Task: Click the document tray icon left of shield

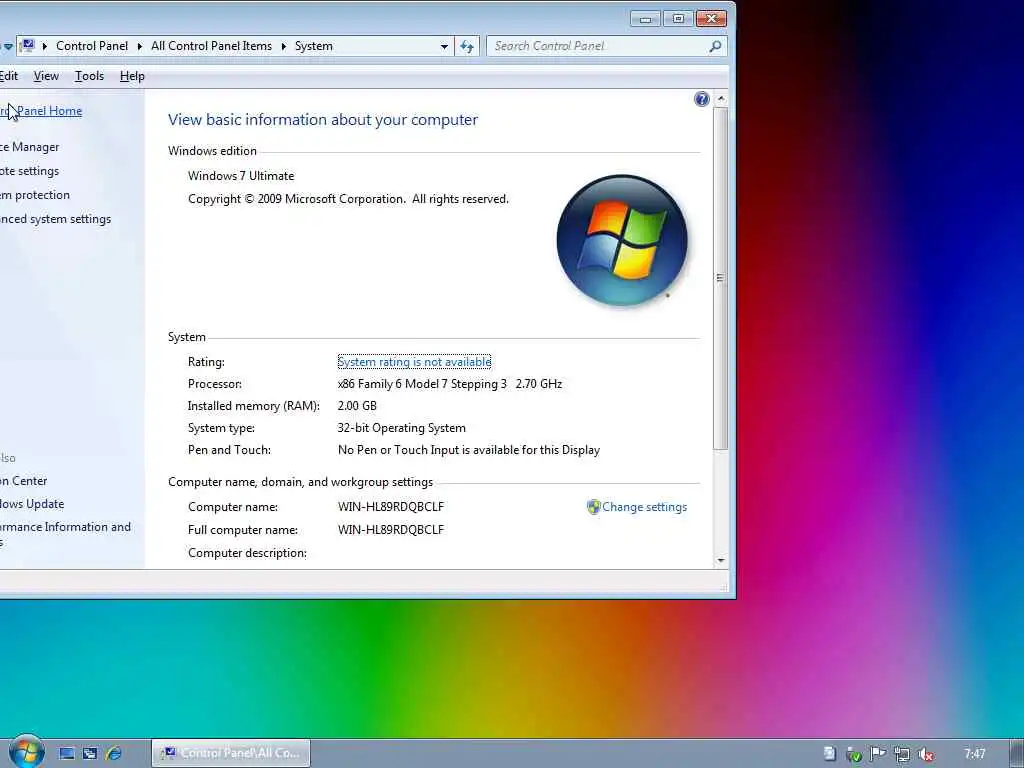Action: [829, 754]
